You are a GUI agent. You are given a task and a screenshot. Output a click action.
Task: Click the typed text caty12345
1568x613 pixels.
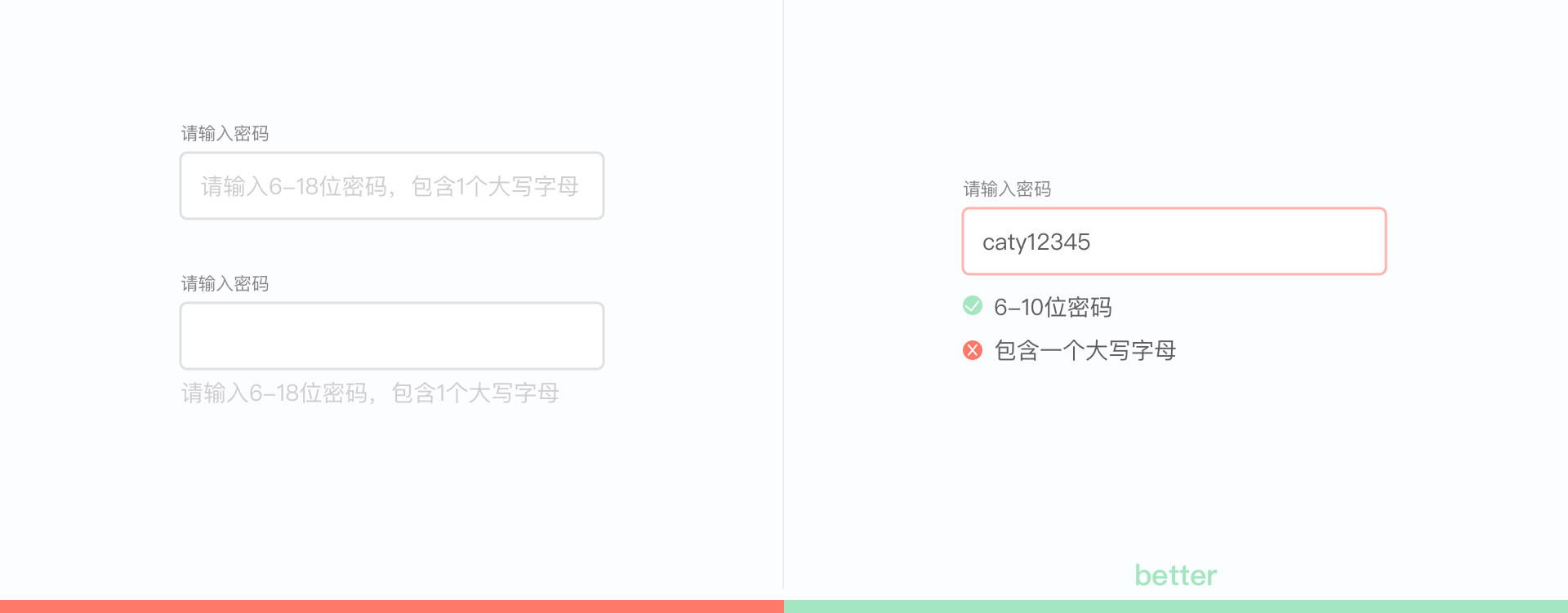(x=1036, y=242)
